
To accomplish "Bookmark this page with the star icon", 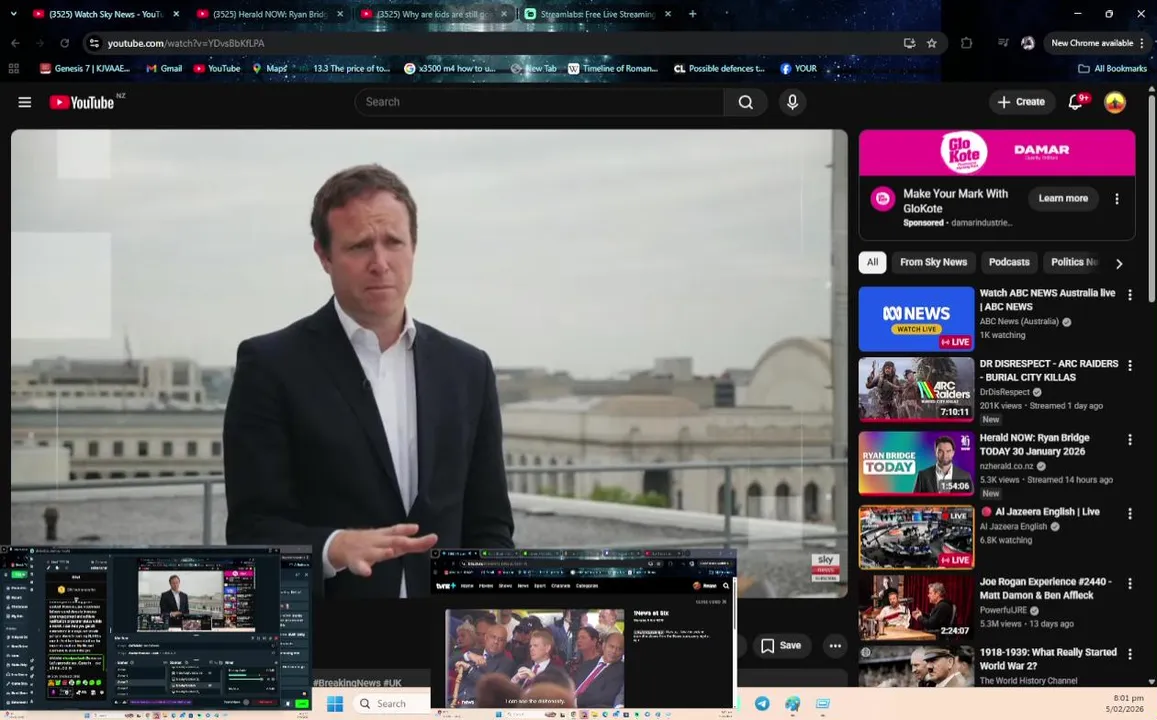I will click(x=931, y=44).
